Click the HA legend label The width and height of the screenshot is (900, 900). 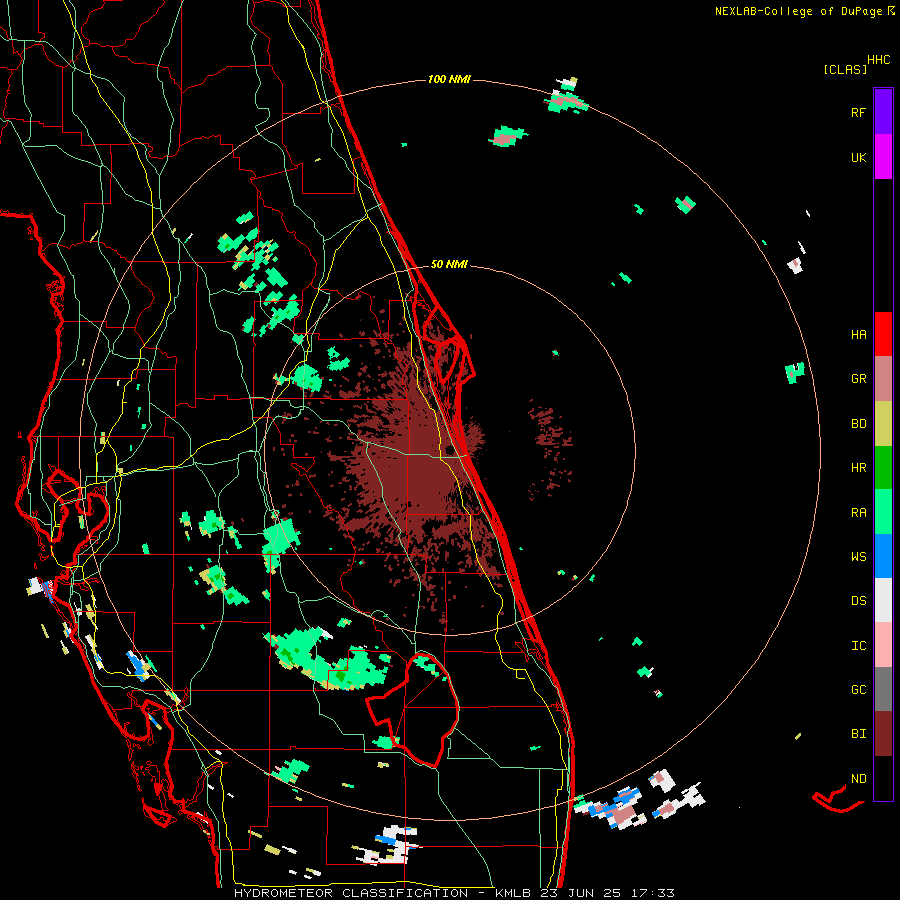[858, 334]
